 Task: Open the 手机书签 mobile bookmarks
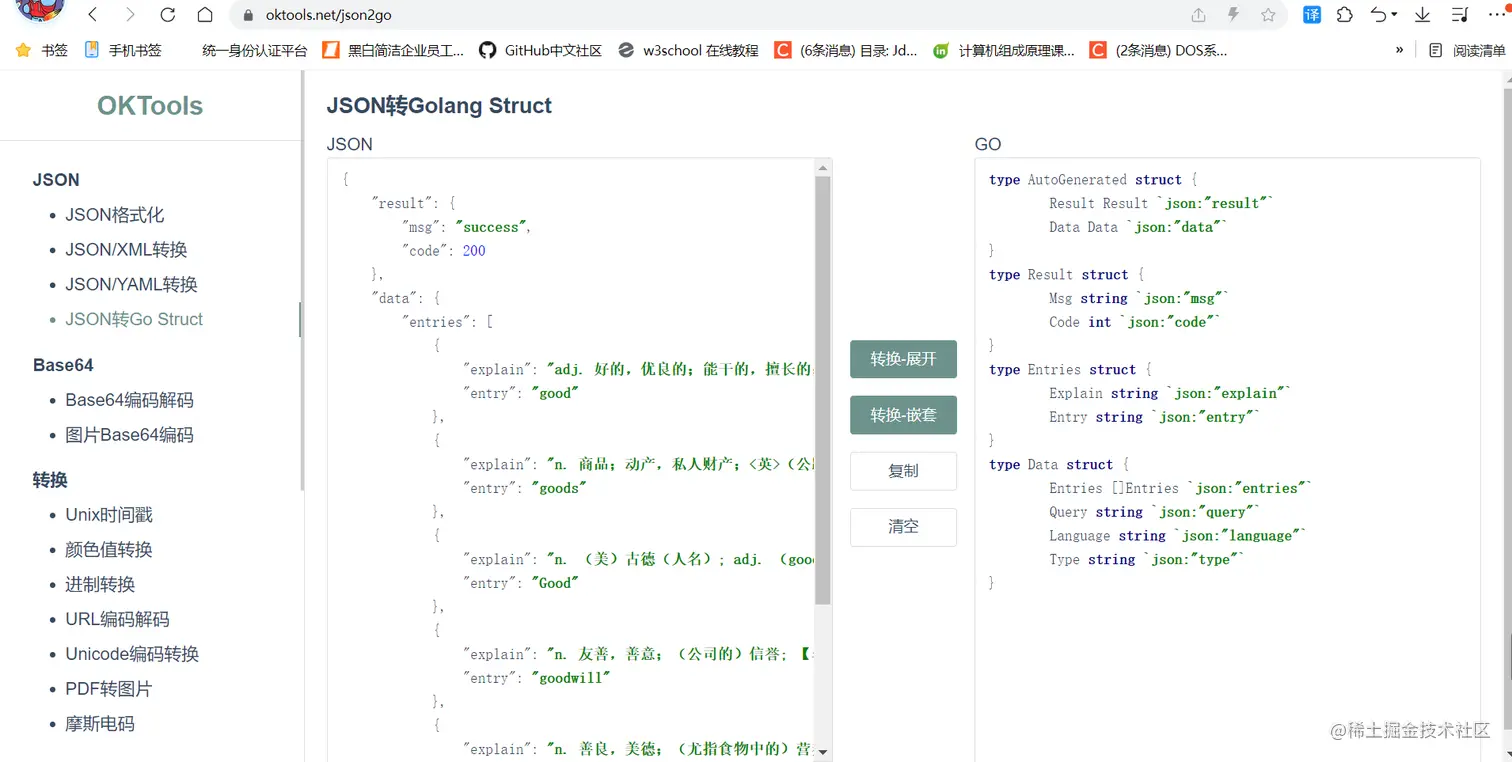pyautogui.click(x=123, y=50)
